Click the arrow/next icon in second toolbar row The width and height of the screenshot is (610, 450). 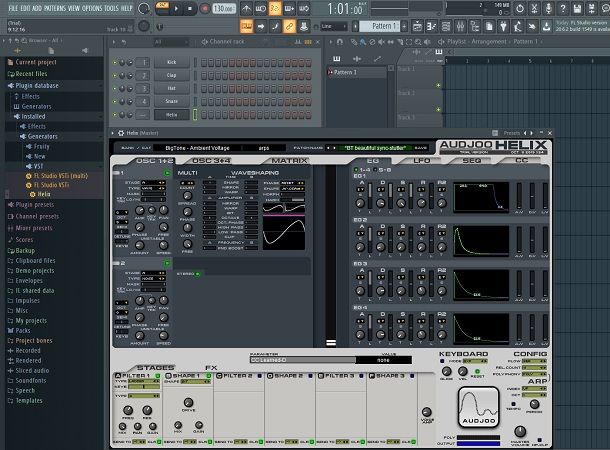[261, 26]
